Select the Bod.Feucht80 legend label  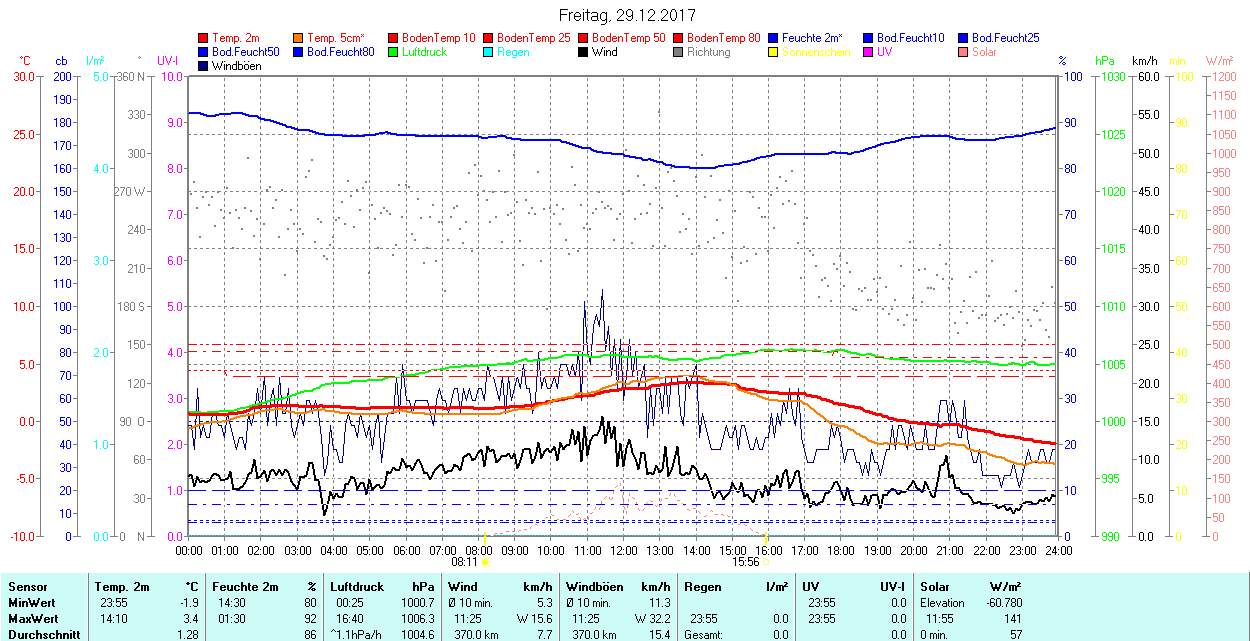pos(340,52)
